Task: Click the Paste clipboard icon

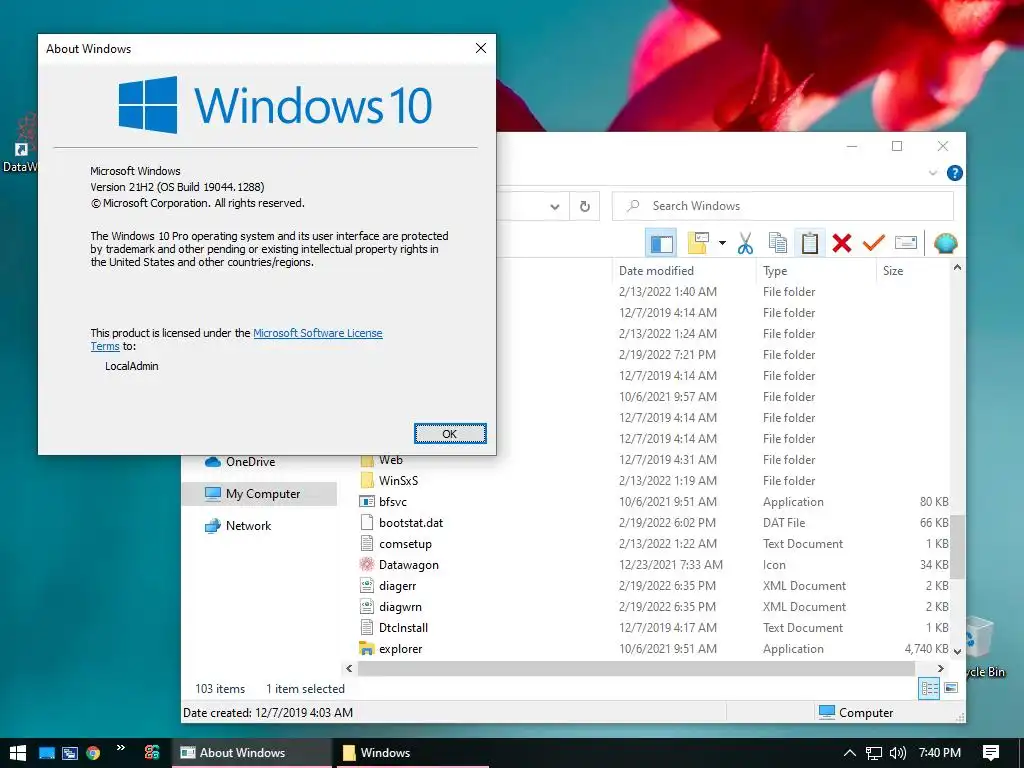Action: coord(810,244)
